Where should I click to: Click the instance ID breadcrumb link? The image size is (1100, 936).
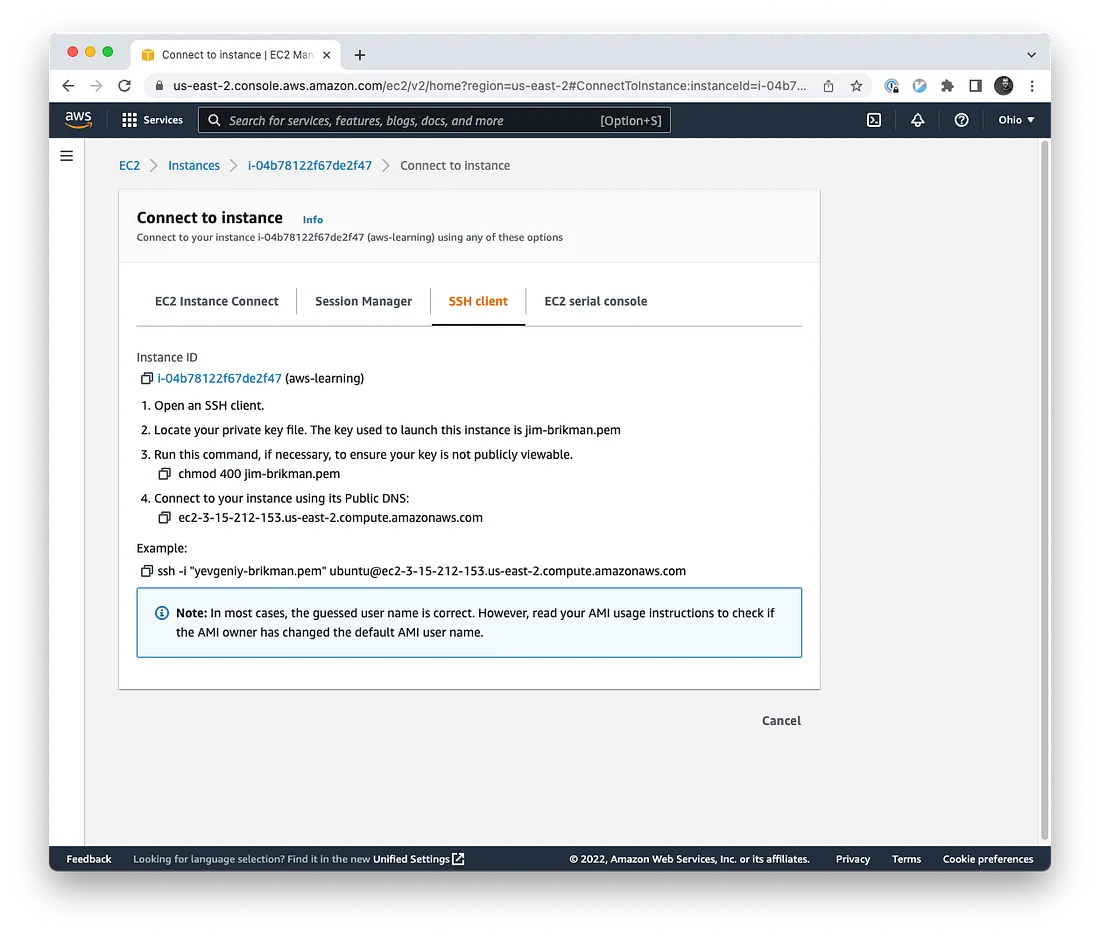(309, 166)
